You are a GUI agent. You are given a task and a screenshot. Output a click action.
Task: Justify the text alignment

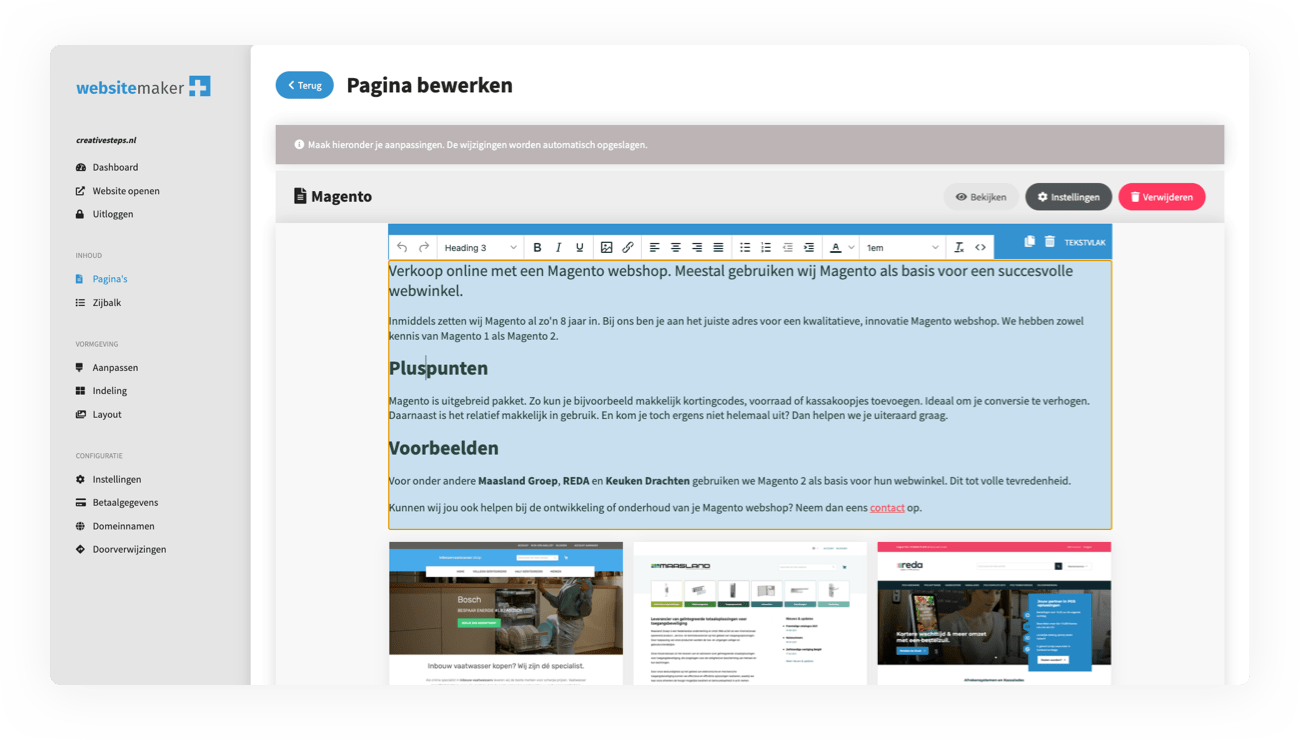pos(718,247)
